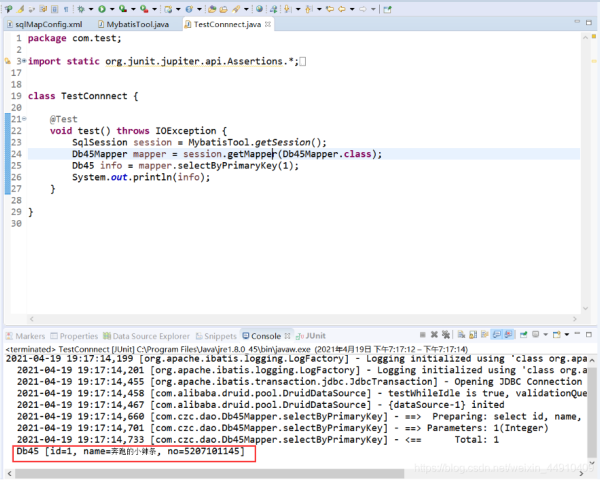Click the warning marker beside line 3
Viewport: 600px width, 480px height.
click(8, 61)
